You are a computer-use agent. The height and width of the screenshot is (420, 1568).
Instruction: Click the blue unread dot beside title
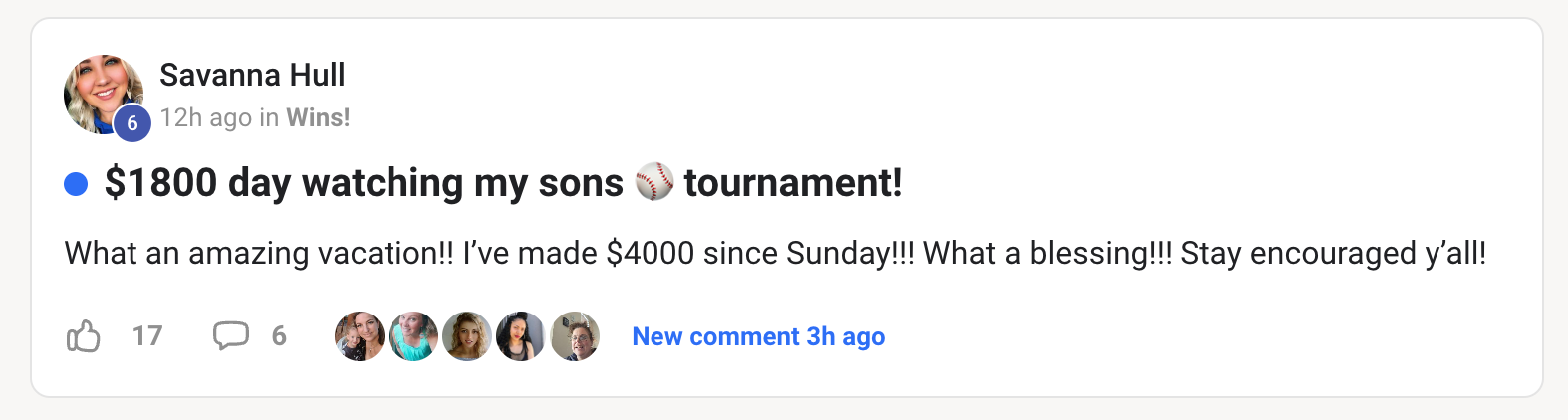[x=76, y=184]
